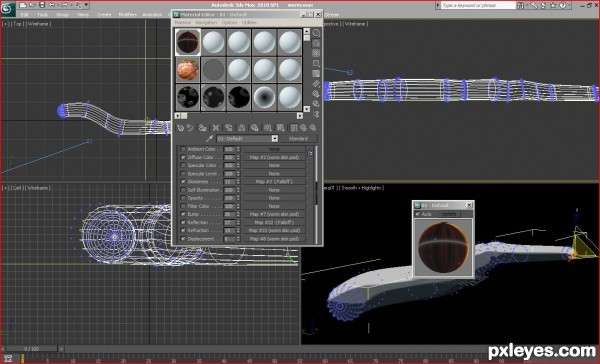The image size is (600, 364).
Task: Enable the Specular Color map checkbox
Action: (x=183, y=165)
